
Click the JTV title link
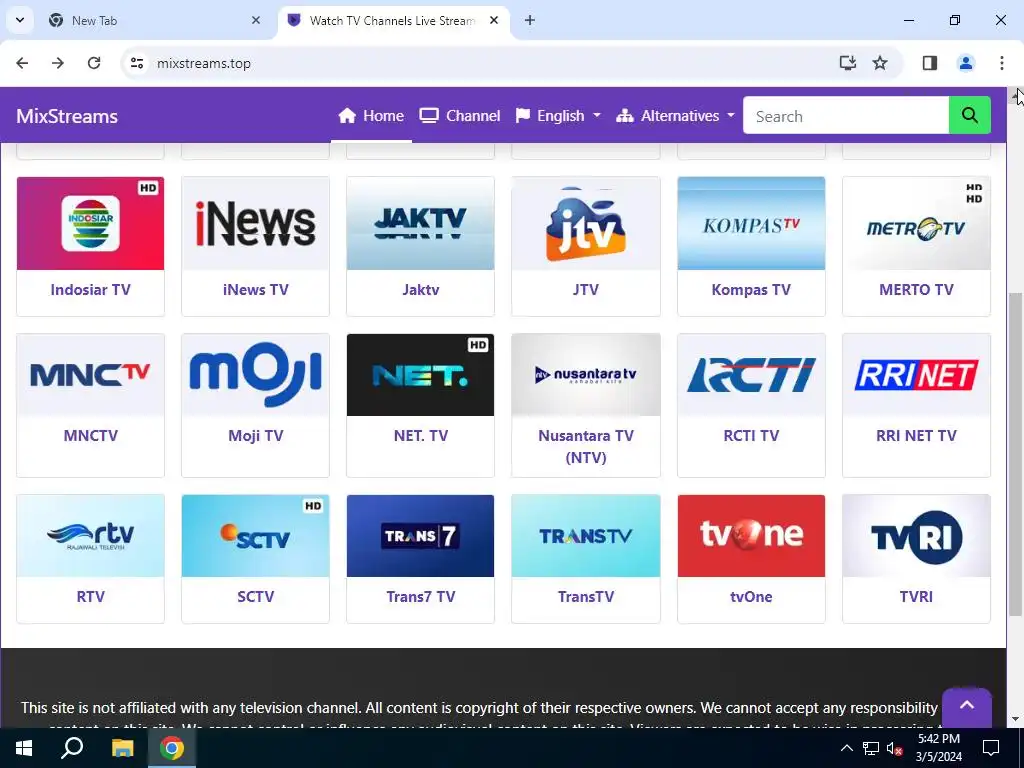click(x=586, y=289)
